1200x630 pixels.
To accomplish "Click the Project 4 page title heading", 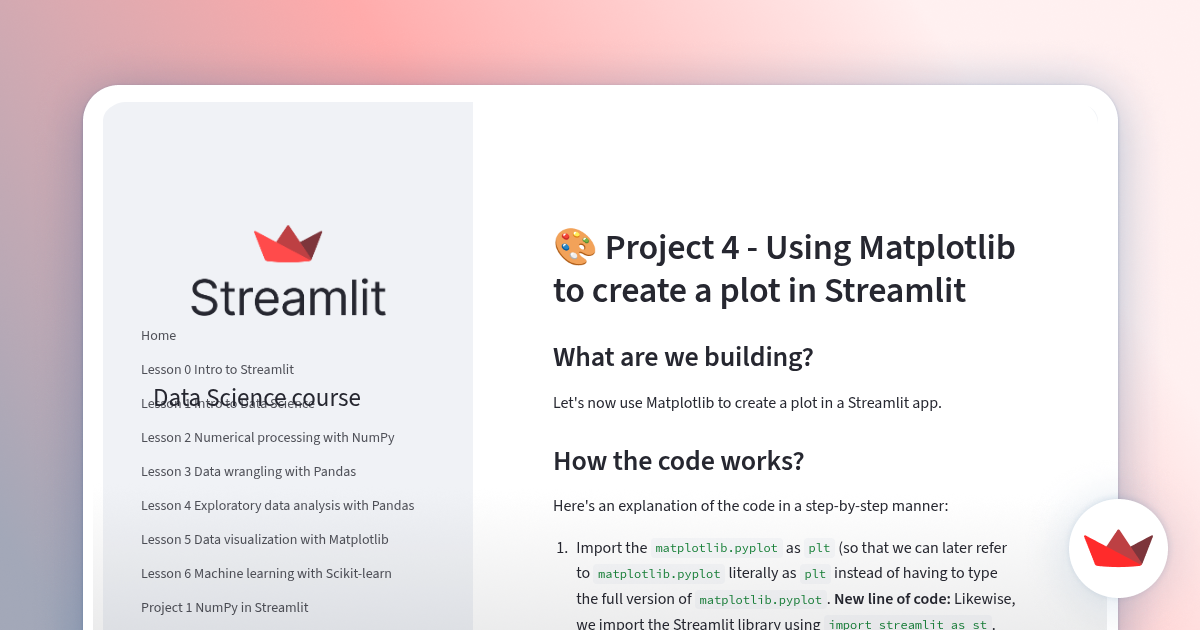I will (784, 268).
